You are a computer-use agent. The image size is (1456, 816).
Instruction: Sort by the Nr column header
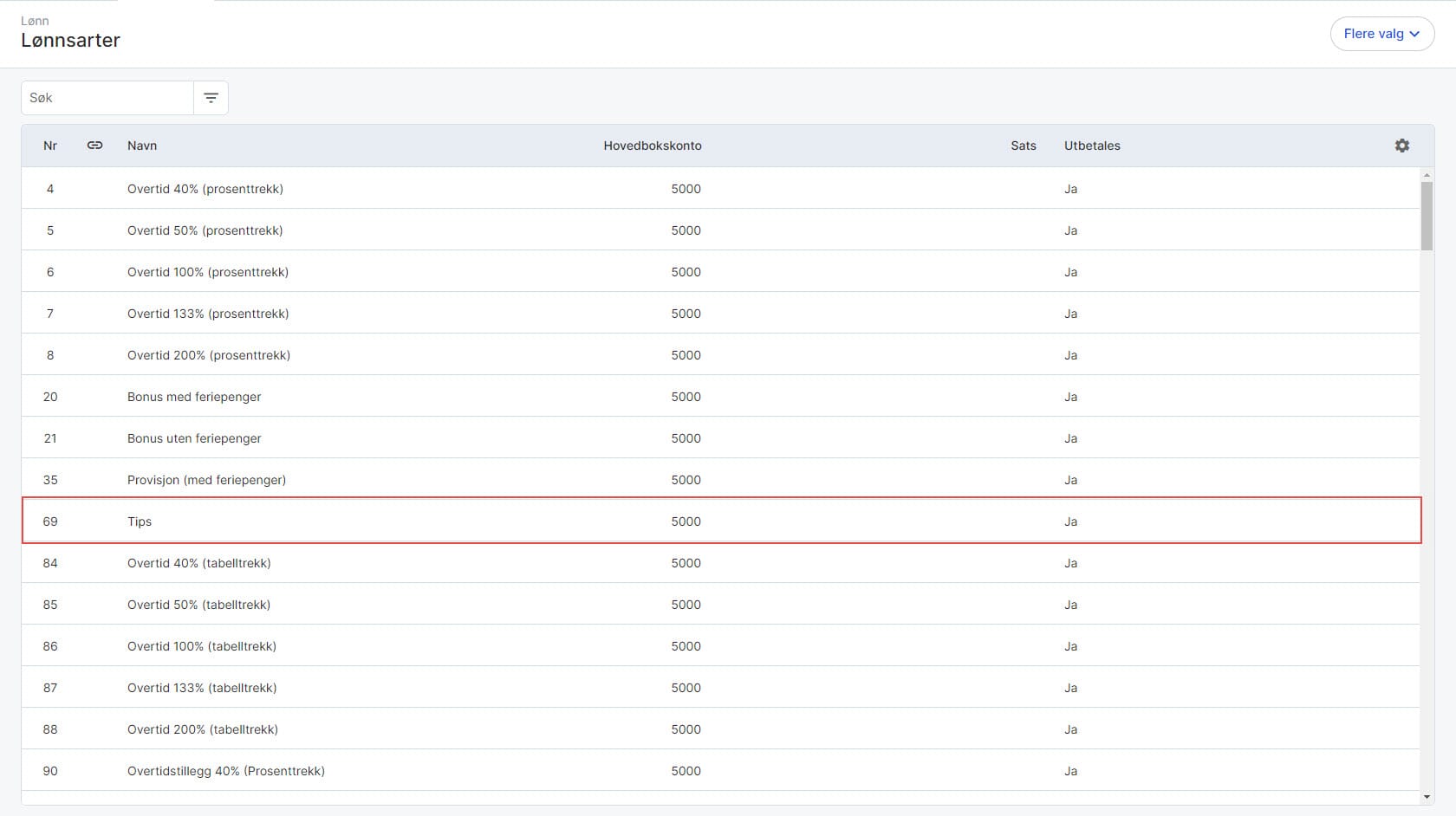click(x=50, y=146)
